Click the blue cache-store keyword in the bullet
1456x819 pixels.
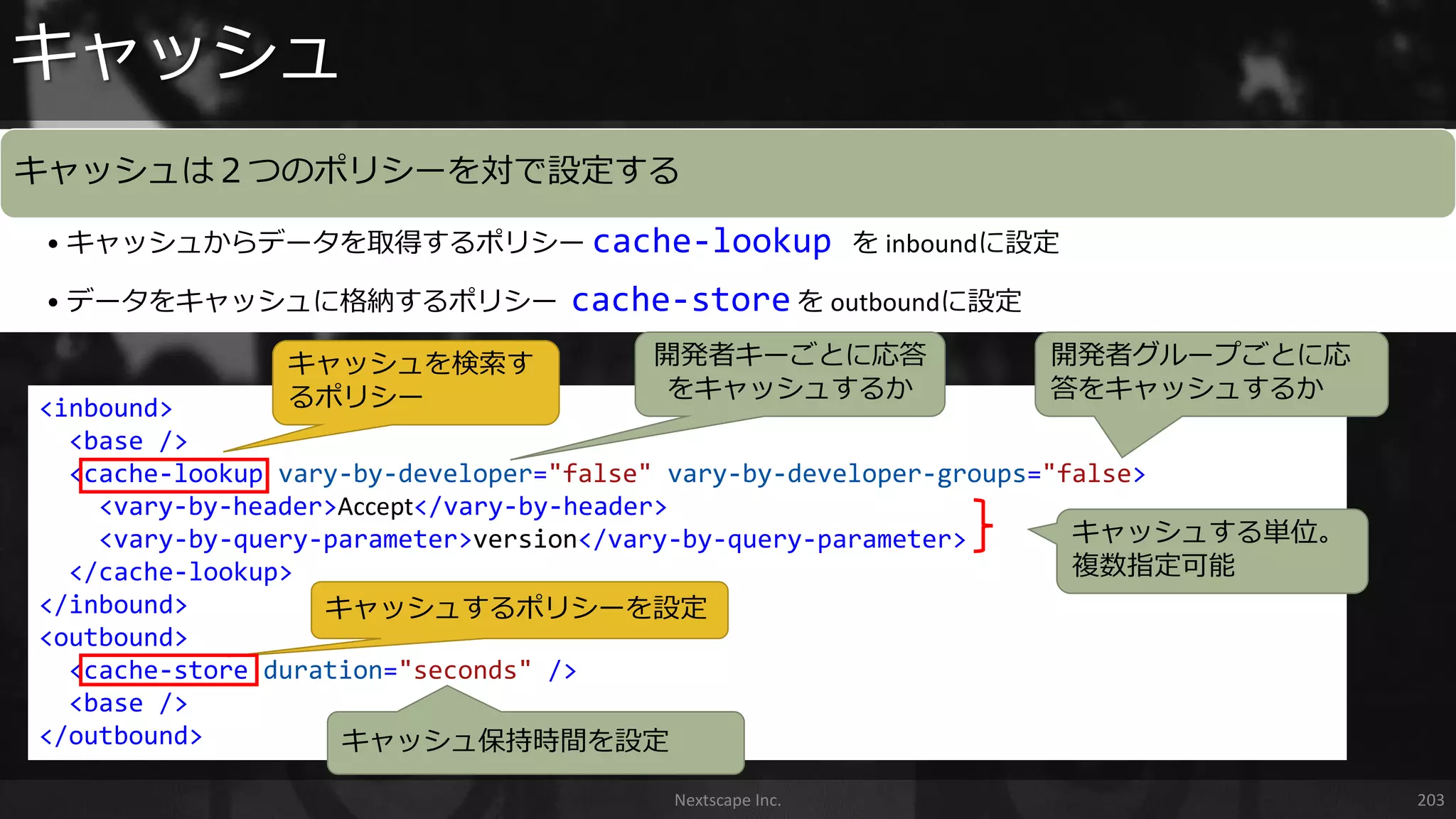[680, 300]
